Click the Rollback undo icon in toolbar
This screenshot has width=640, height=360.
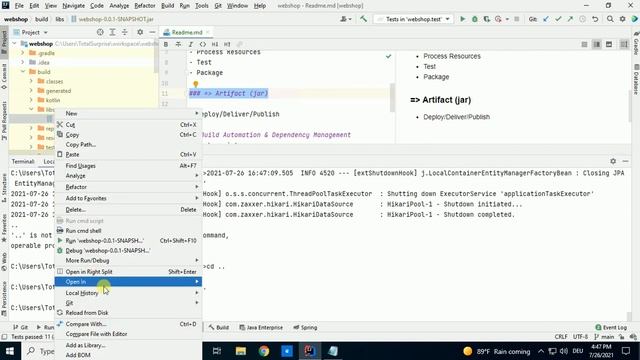[x=595, y=19]
